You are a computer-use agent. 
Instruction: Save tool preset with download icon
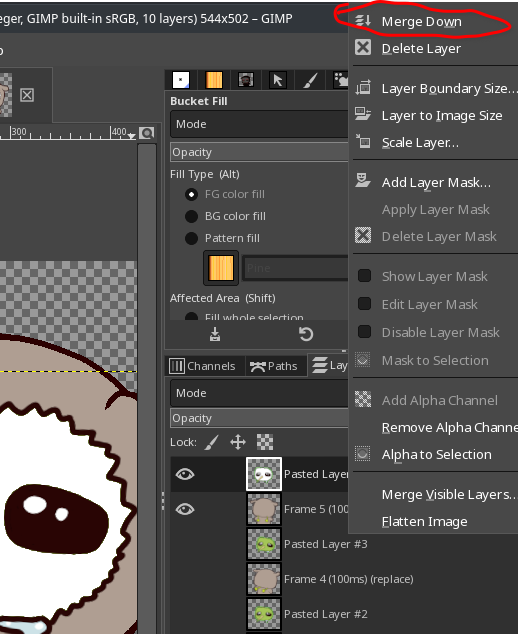coord(215,334)
